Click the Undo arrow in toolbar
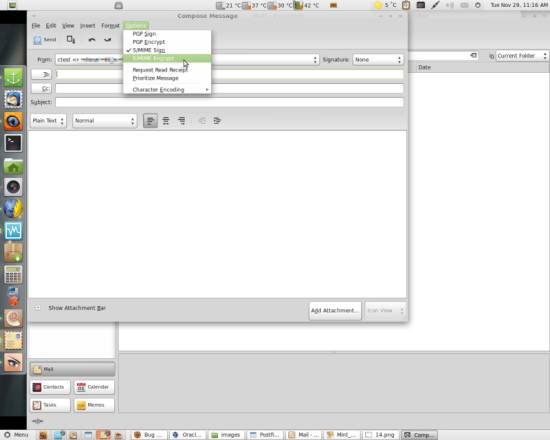The width and height of the screenshot is (550, 440). (92, 40)
